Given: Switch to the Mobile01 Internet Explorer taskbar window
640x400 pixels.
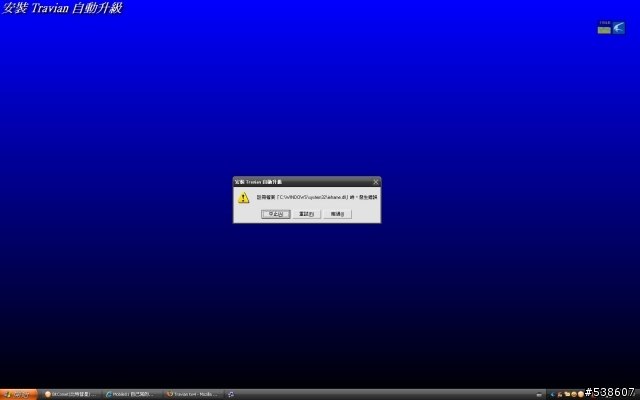Looking at the screenshot, I should coord(131,394).
